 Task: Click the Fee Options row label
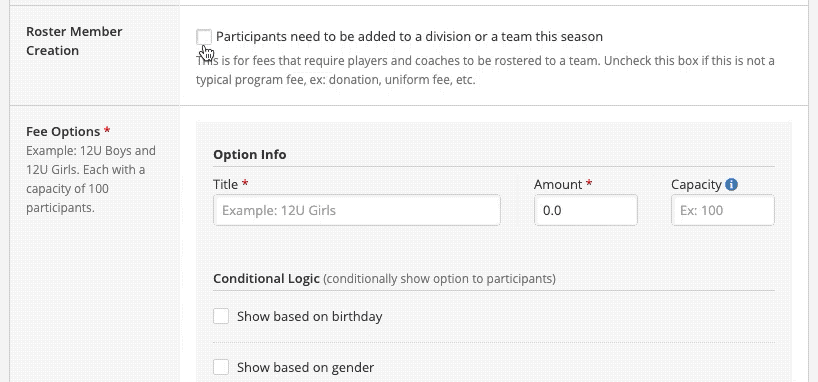63,131
